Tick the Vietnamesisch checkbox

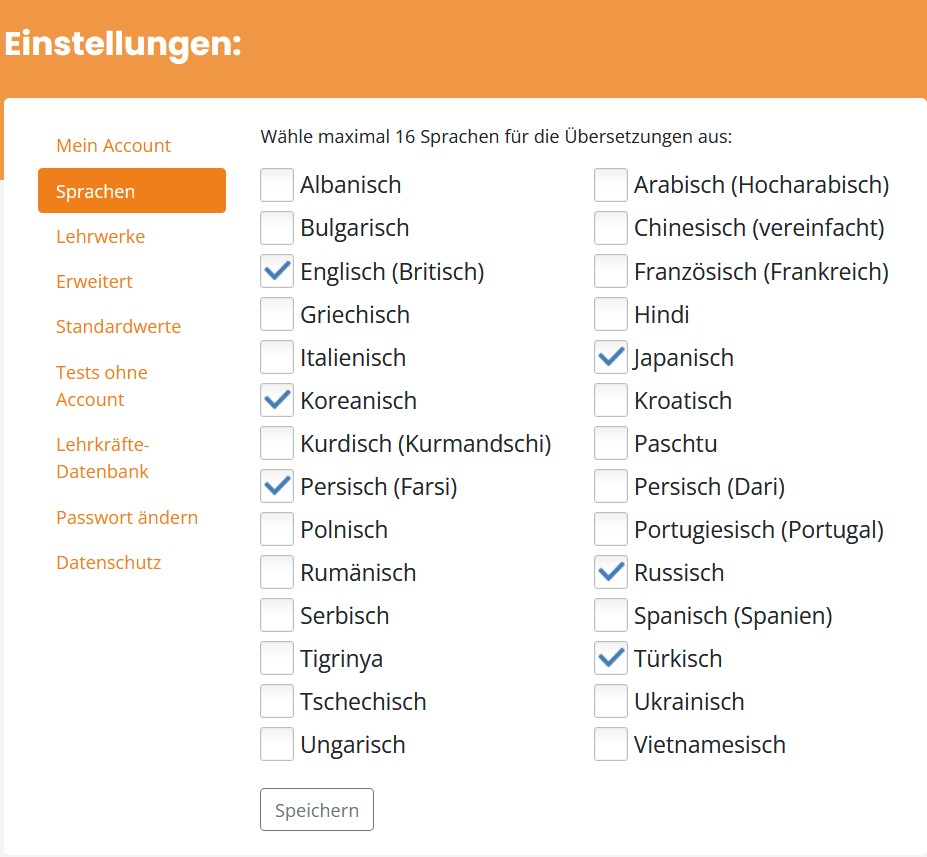coord(611,744)
